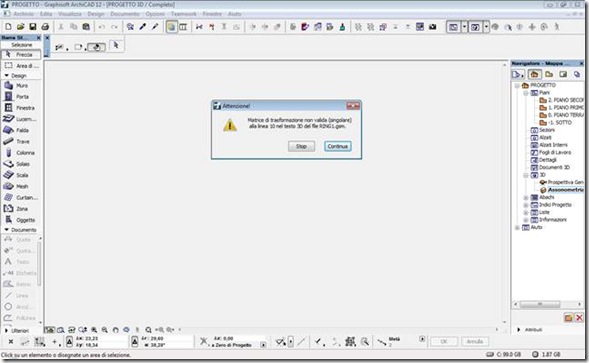Toggle the rotated rectangle selection method
Screen dimensions: 589x363
[x=97, y=47]
